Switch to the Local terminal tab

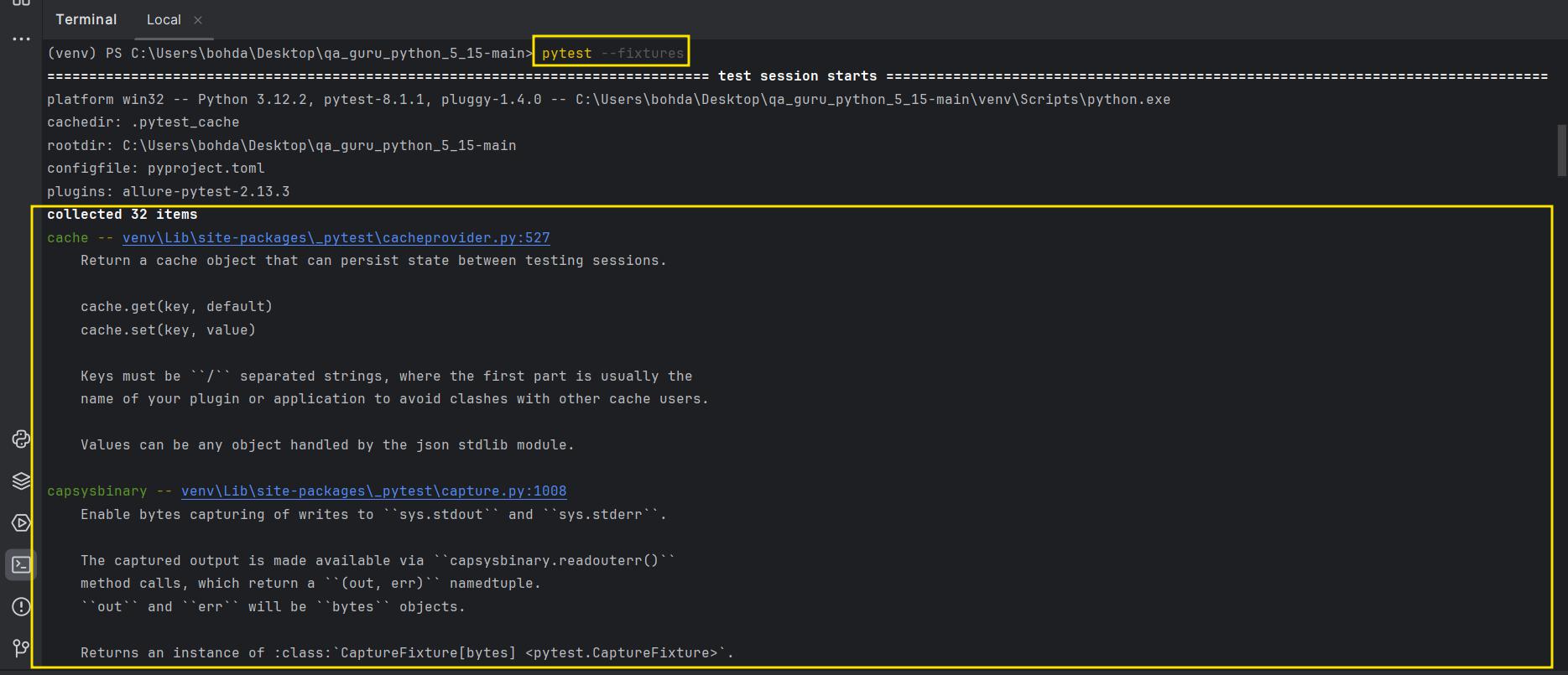[x=164, y=19]
